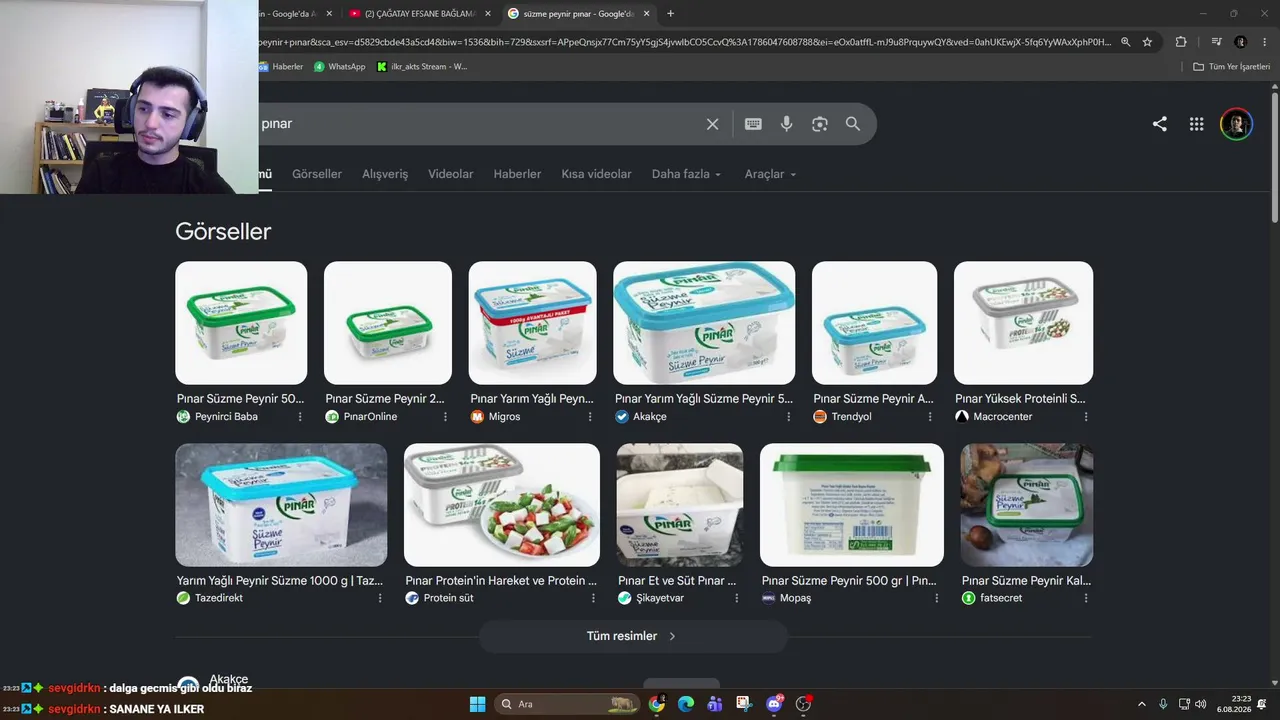Open OBS Studio from the taskbar
Viewport: 1280px width, 720px height.
tap(803, 704)
